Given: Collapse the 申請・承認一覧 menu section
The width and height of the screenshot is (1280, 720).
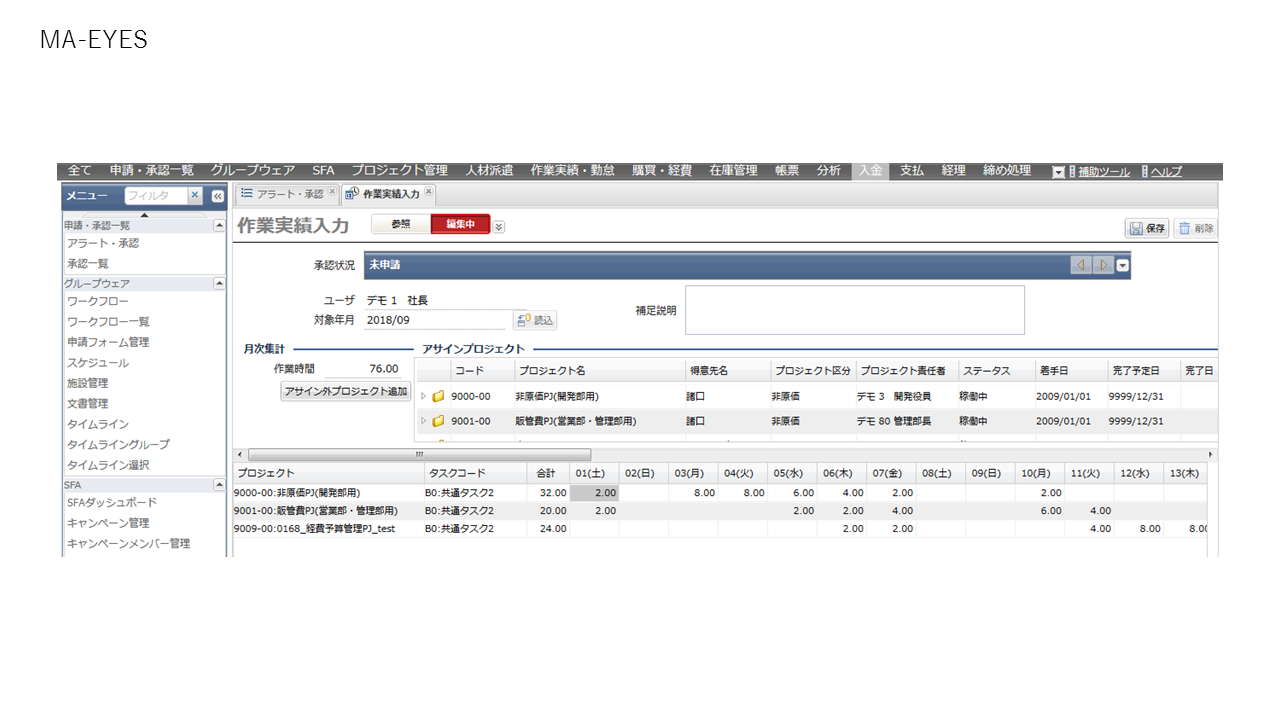Looking at the screenshot, I should pyautogui.click(x=219, y=226).
